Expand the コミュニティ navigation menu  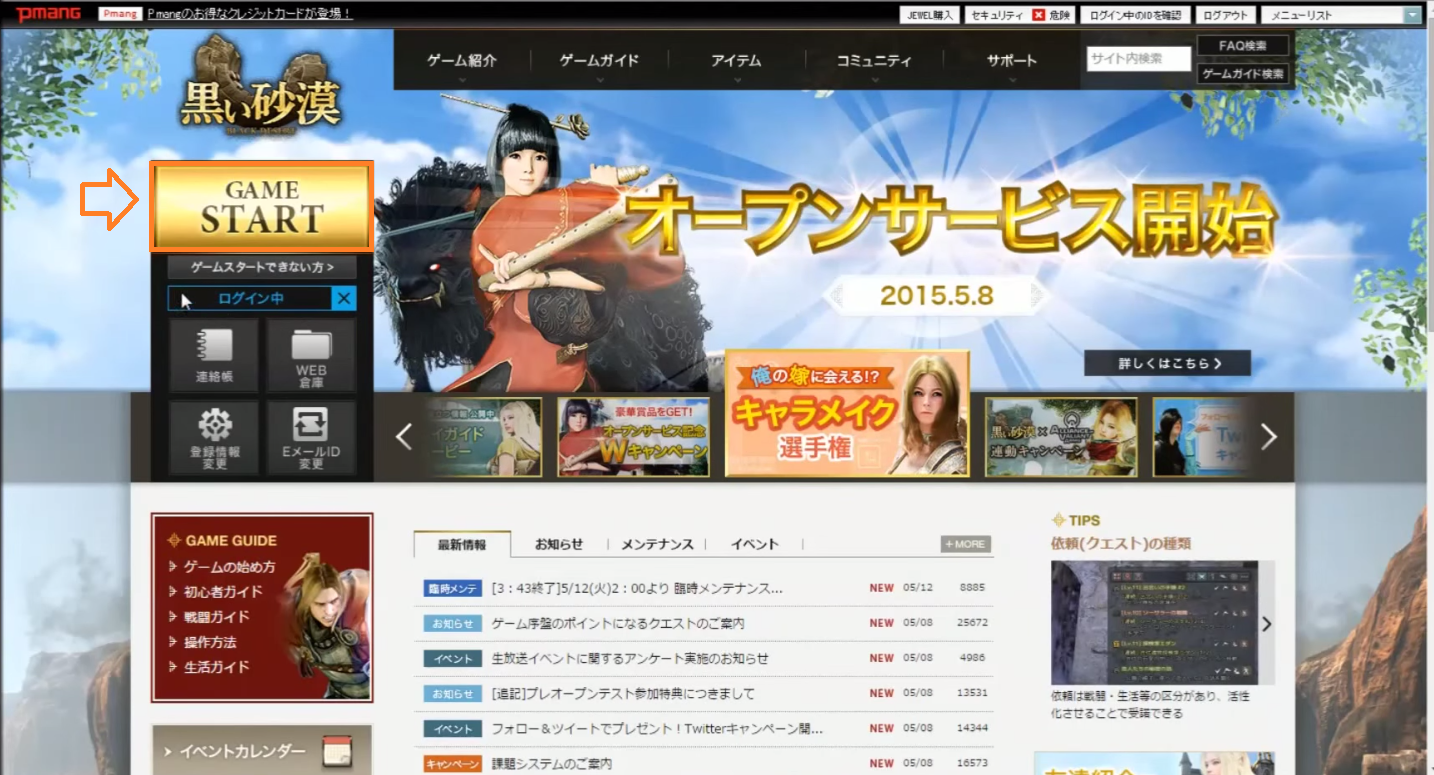pos(874,61)
